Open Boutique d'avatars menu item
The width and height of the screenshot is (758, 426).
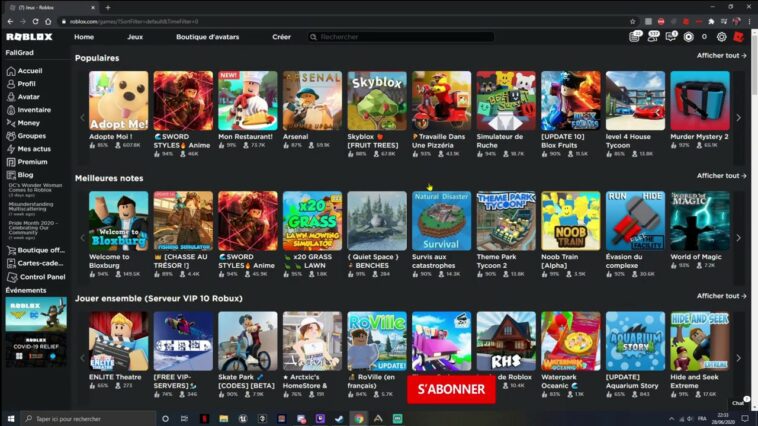coord(207,37)
